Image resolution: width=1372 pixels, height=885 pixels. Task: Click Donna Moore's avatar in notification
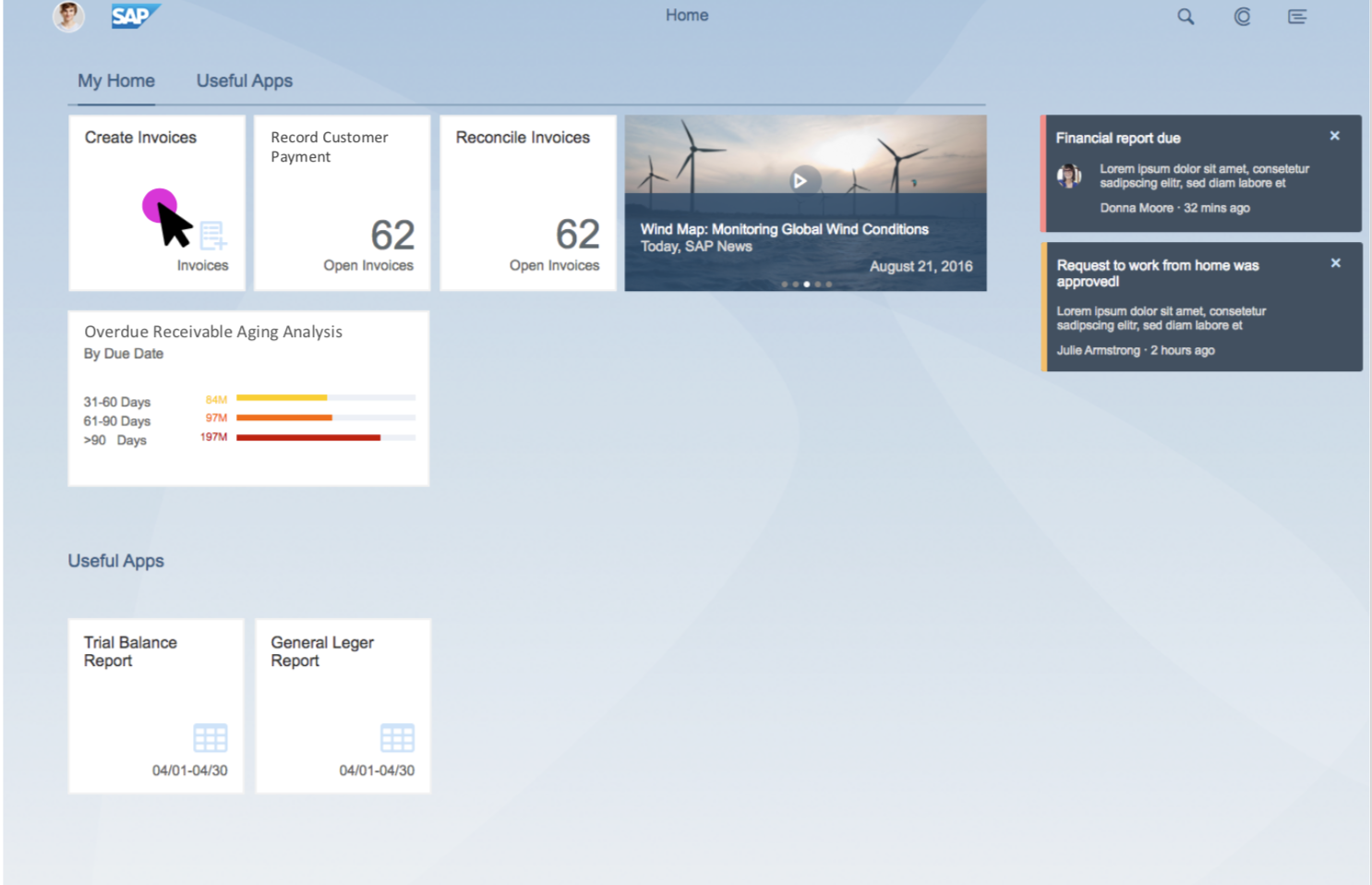click(1069, 176)
